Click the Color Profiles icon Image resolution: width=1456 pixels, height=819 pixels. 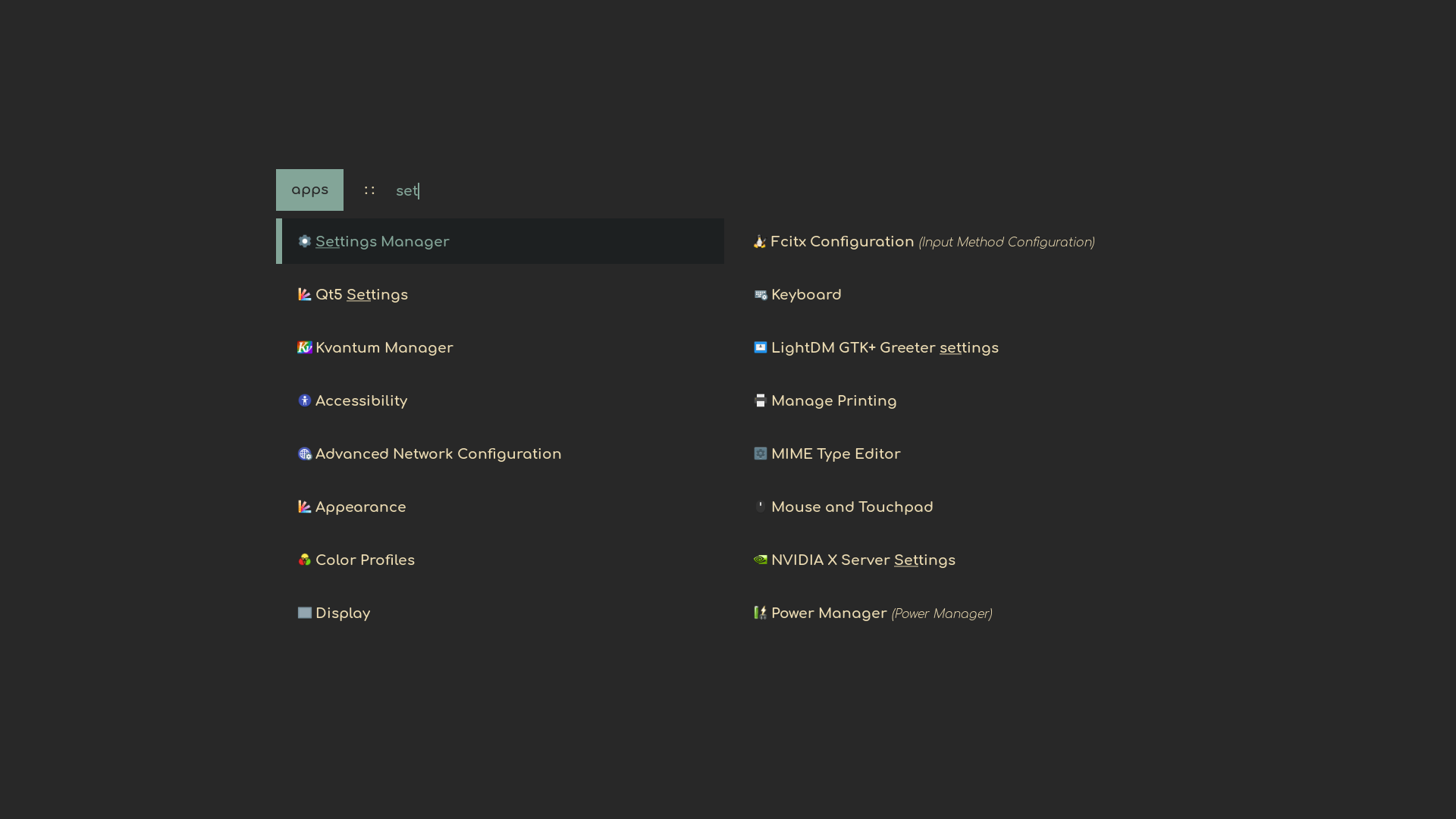pyautogui.click(x=304, y=560)
